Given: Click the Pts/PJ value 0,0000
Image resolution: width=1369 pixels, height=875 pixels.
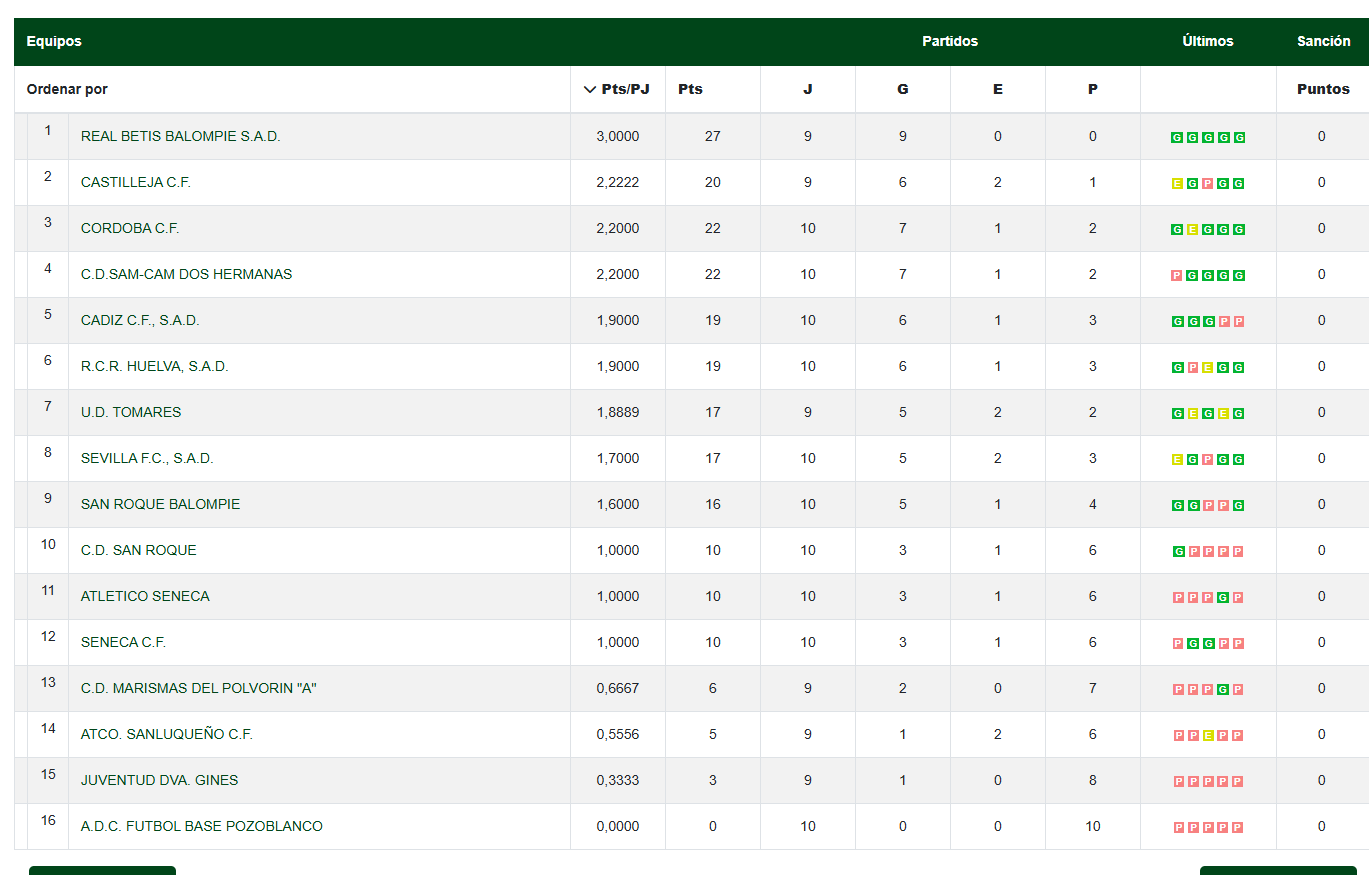Looking at the screenshot, I should [618, 826].
